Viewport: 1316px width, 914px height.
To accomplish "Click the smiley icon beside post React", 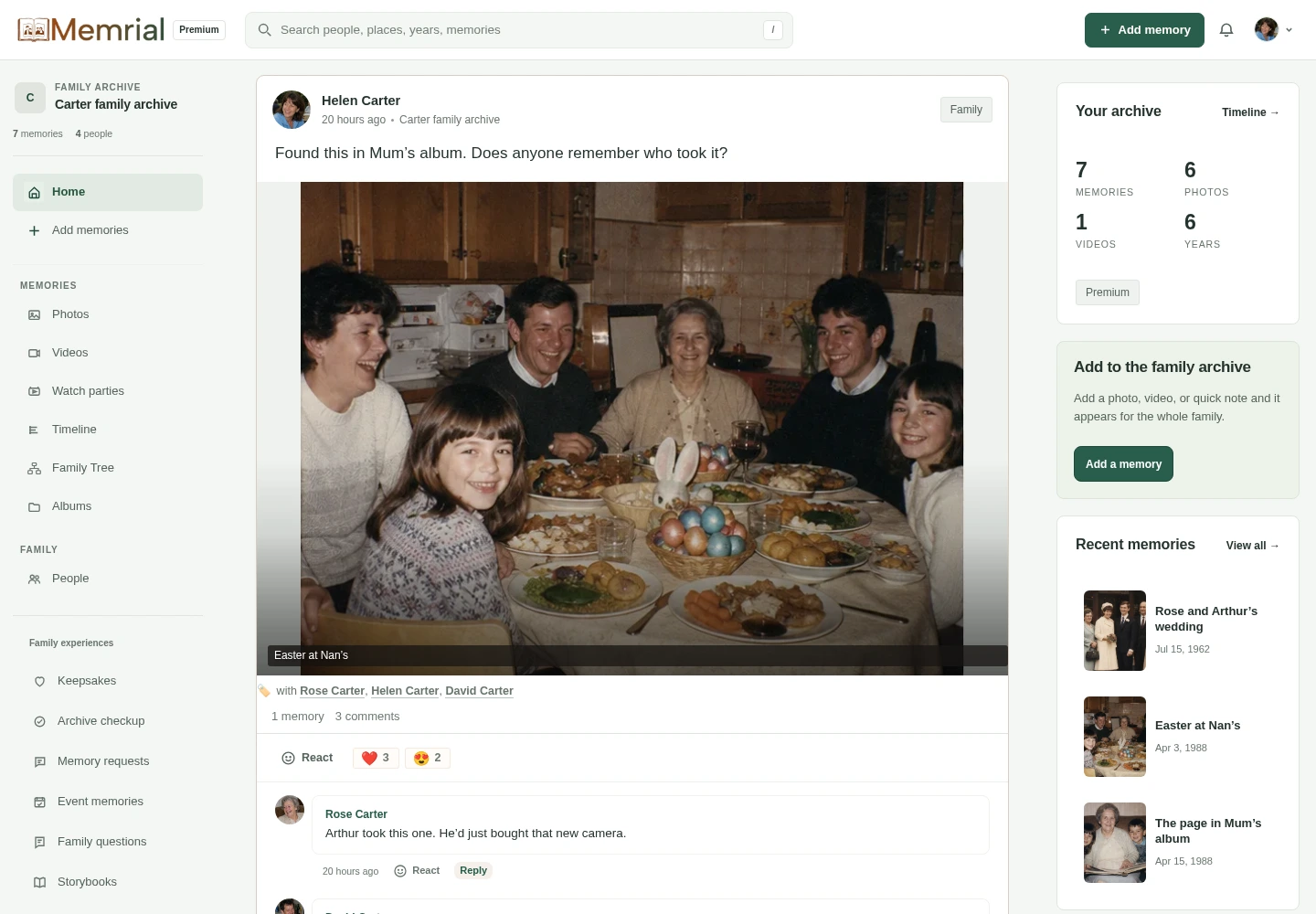I will pos(288,758).
